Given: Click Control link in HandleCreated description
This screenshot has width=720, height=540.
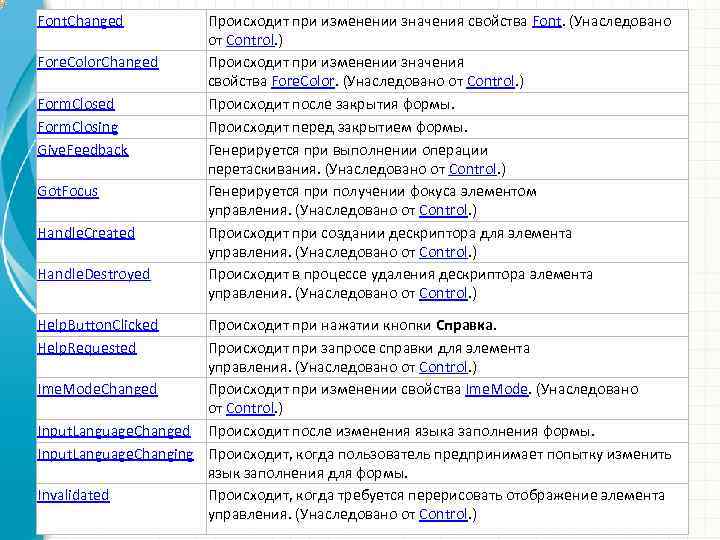Looking at the screenshot, I should click(444, 252).
